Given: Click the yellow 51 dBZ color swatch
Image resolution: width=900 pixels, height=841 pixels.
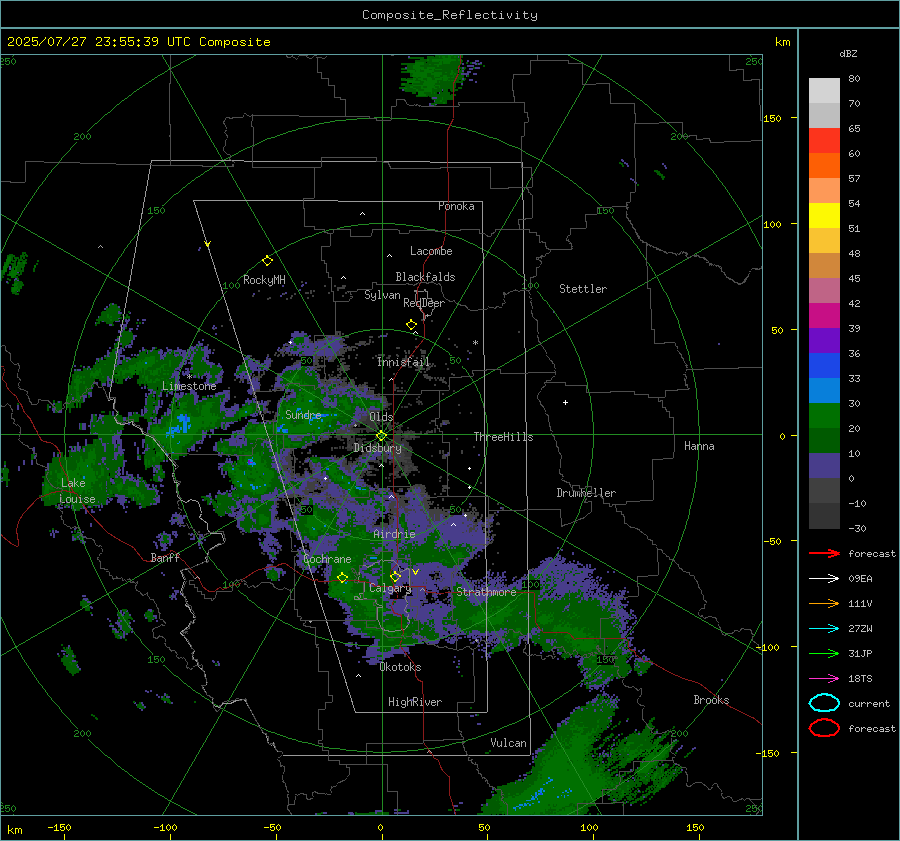Looking at the screenshot, I should [x=824, y=216].
